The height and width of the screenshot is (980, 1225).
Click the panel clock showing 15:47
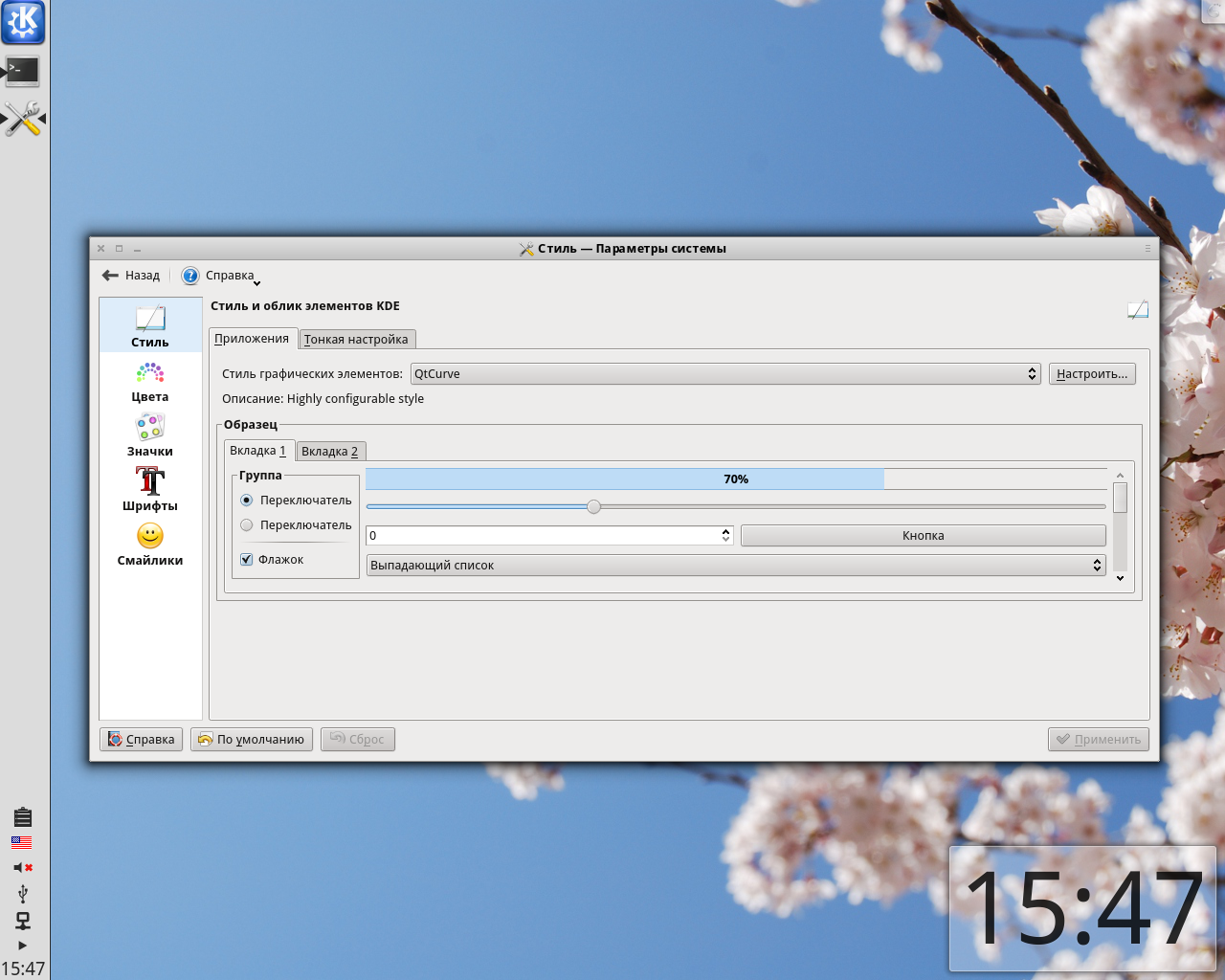(23, 968)
